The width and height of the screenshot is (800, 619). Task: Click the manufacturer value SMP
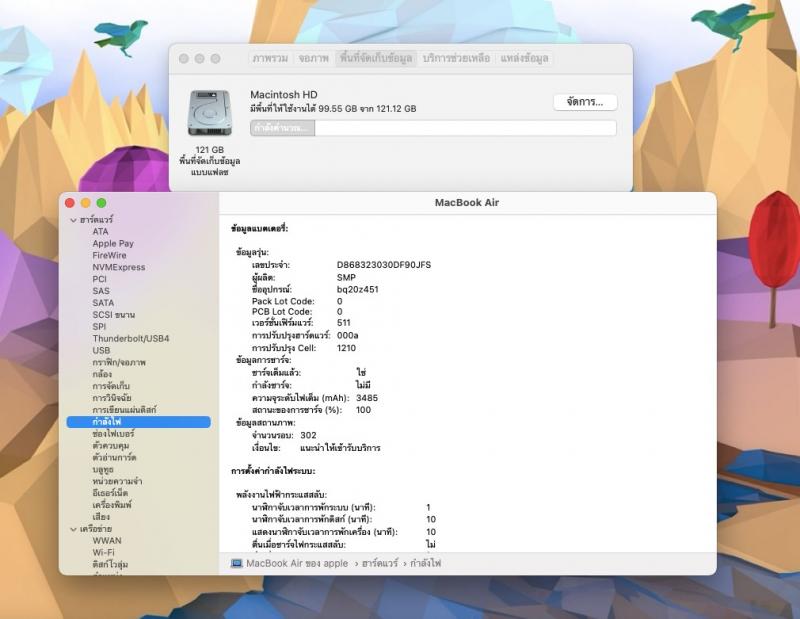click(346, 277)
